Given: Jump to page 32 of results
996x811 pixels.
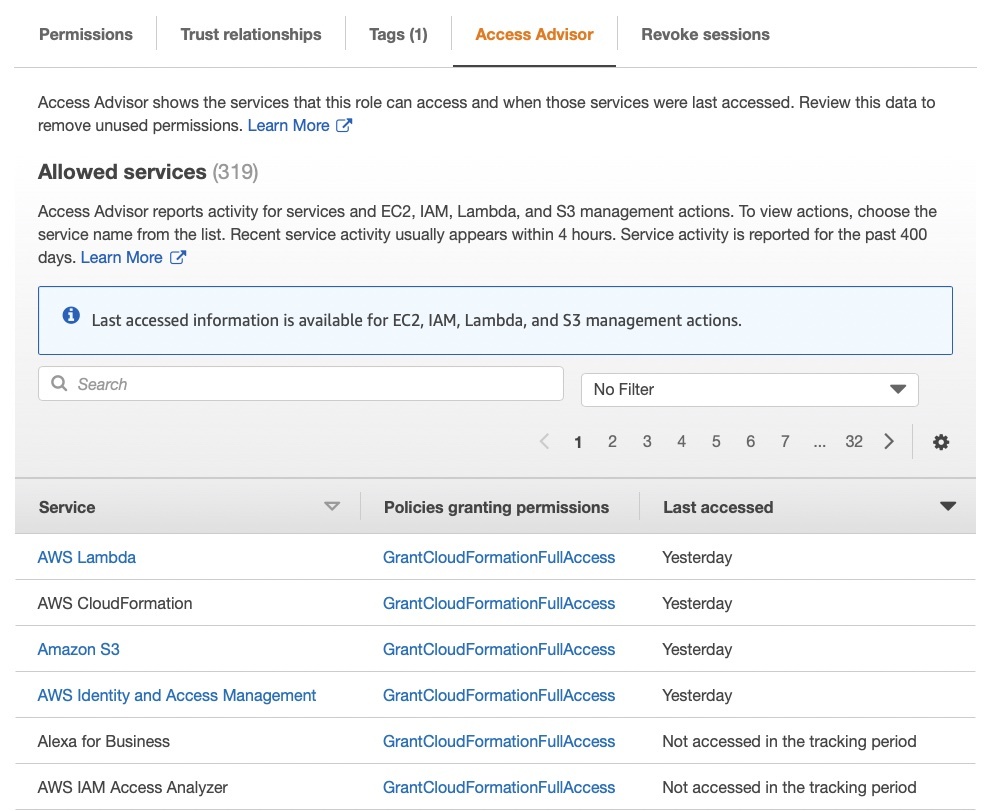Looking at the screenshot, I should point(854,441).
